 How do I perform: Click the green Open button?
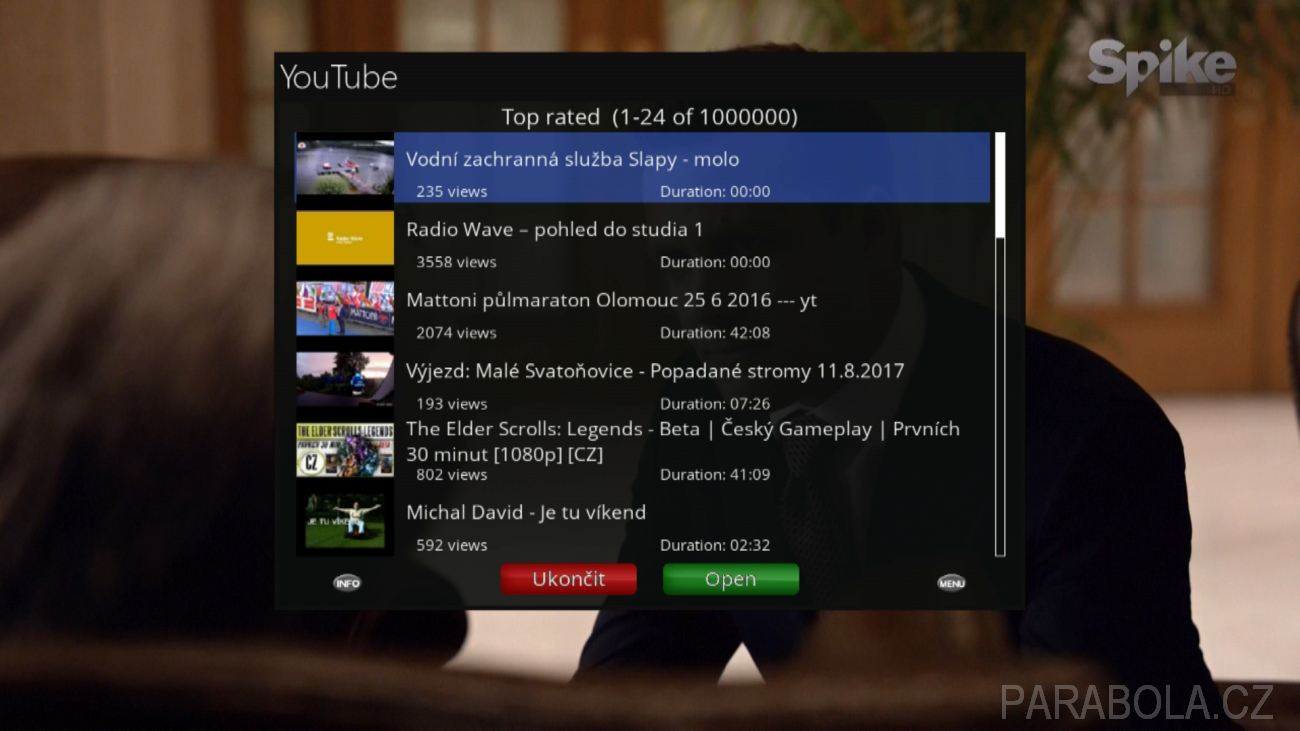(731, 579)
